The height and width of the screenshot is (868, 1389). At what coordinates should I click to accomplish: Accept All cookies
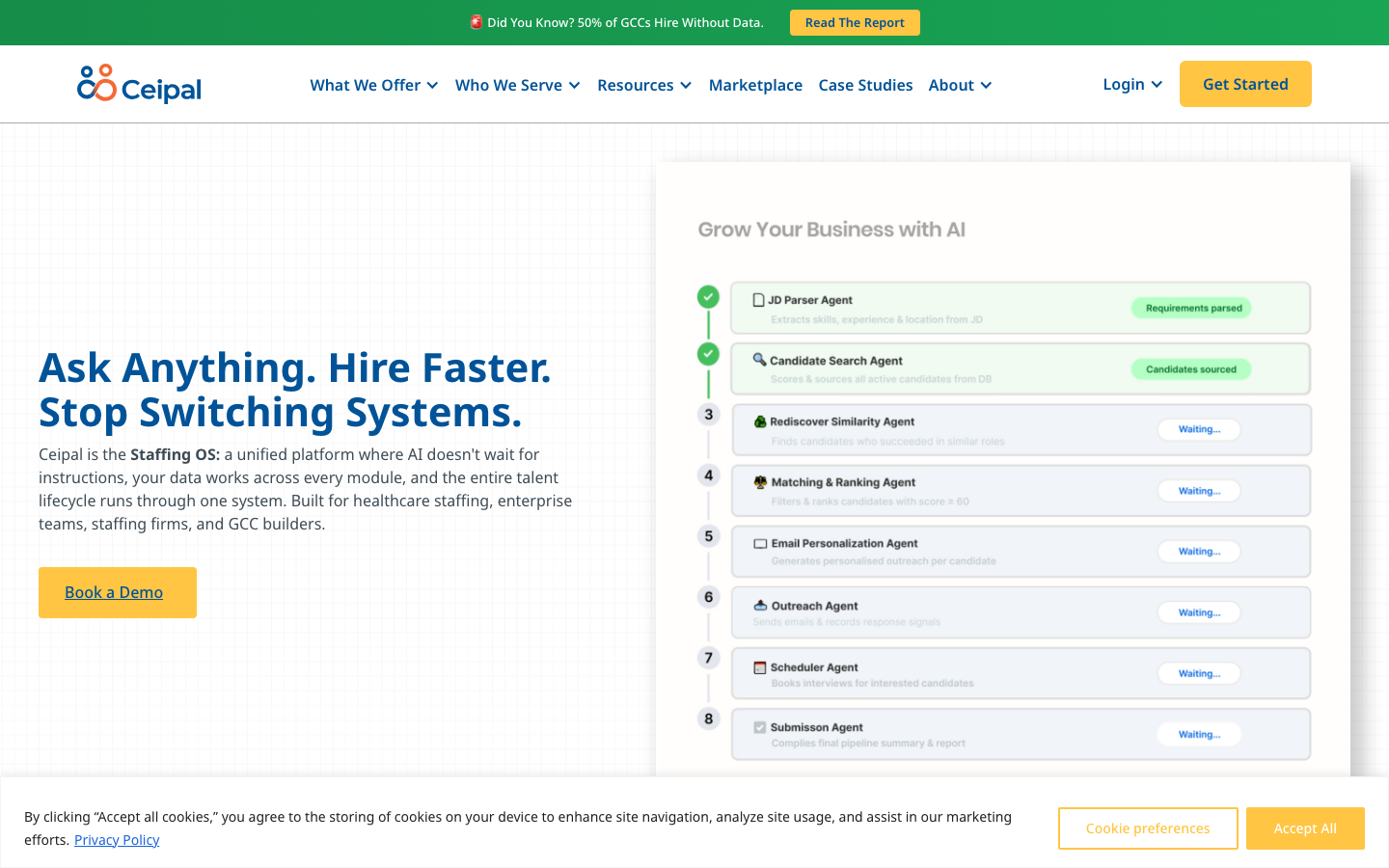pyautogui.click(x=1305, y=828)
